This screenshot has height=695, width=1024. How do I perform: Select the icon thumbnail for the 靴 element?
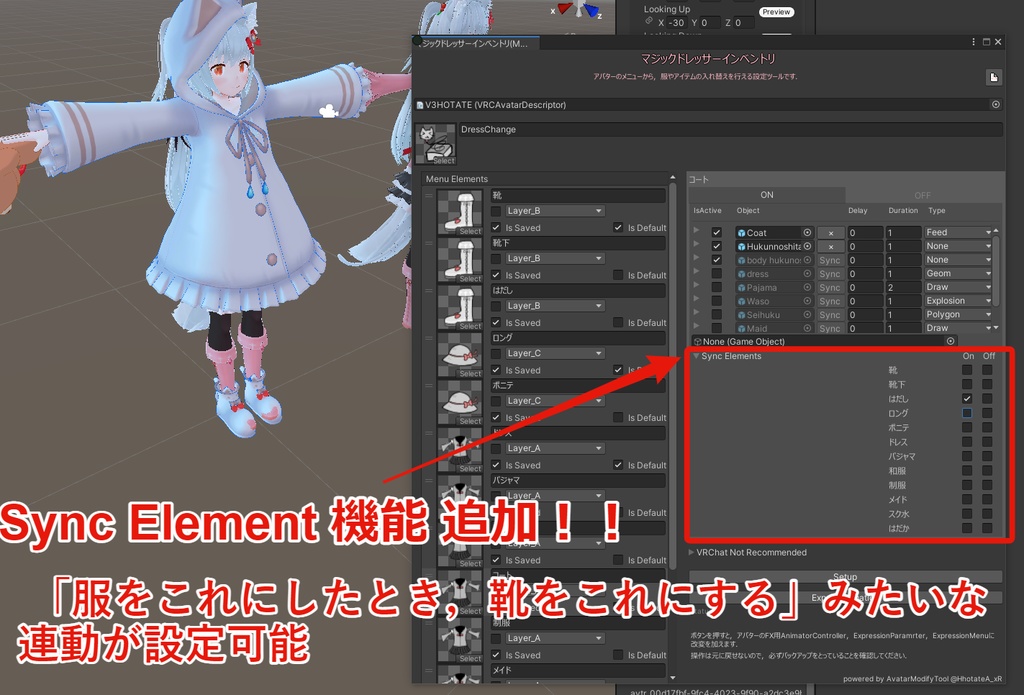(x=460, y=212)
